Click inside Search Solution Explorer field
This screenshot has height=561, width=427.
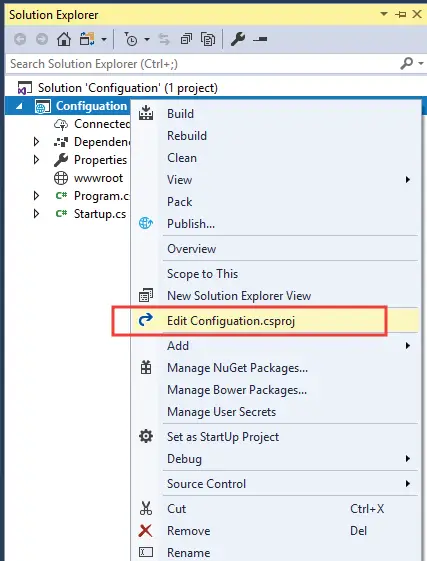click(202, 64)
